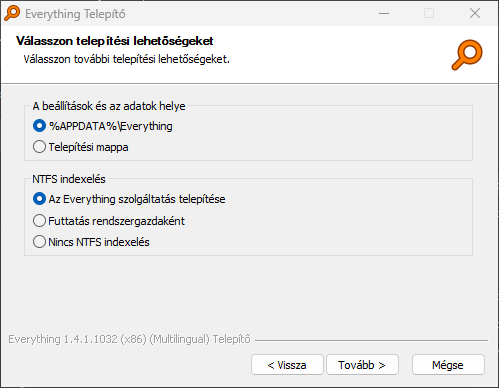
Task: Choose the Nincs NTFS indexelés option
Action: tap(91, 242)
